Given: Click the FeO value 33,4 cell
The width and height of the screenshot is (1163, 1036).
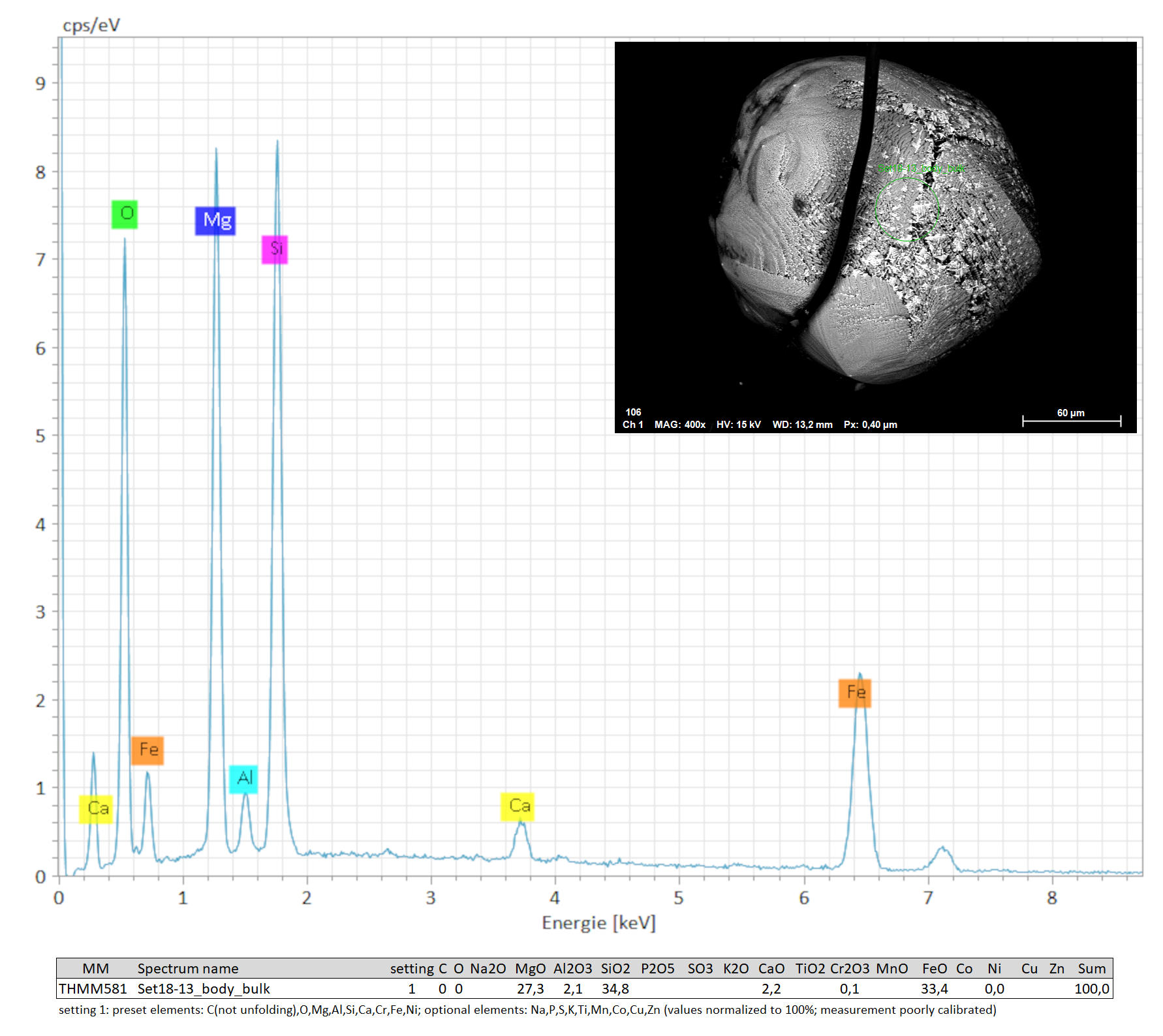Looking at the screenshot, I should [x=934, y=989].
